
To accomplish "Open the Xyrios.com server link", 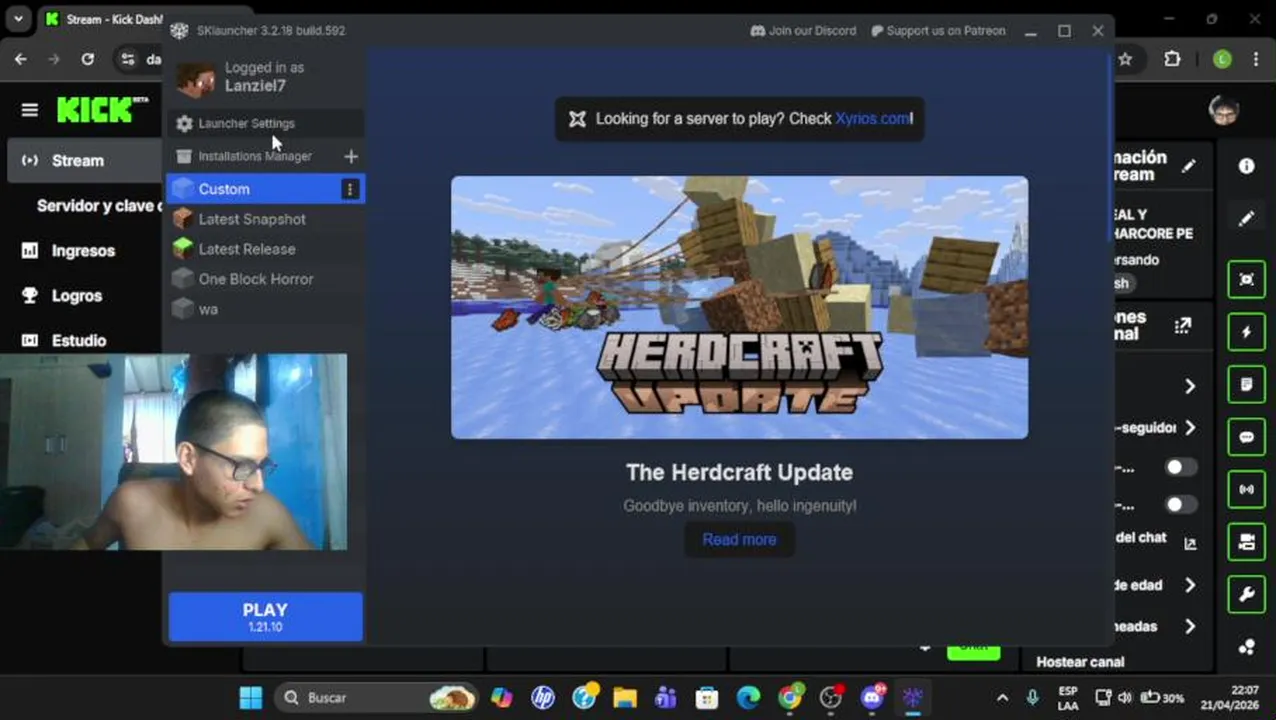I will (x=872, y=118).
